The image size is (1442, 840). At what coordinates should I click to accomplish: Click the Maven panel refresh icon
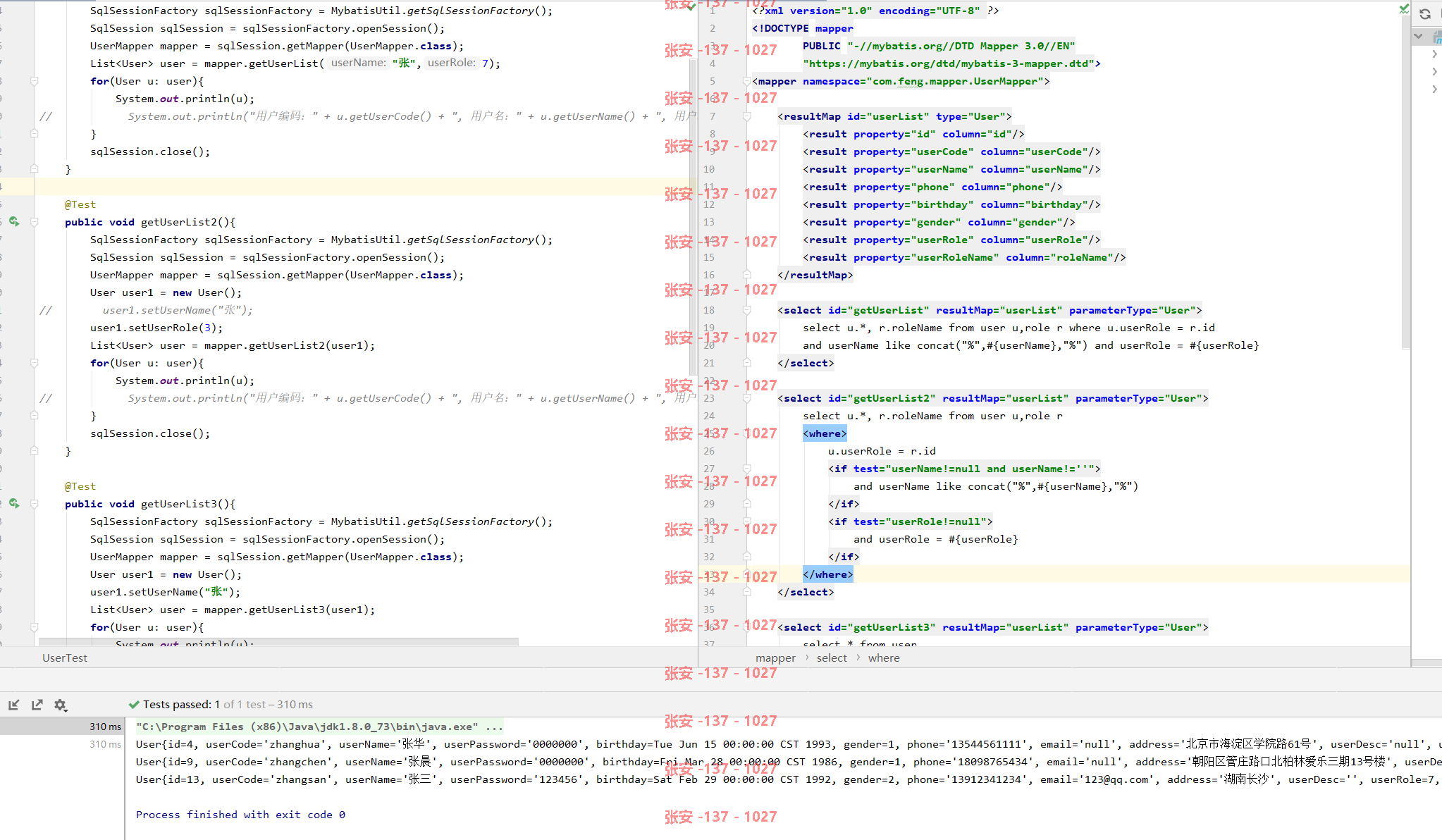pyautogui.click(x=1425, y=13)
